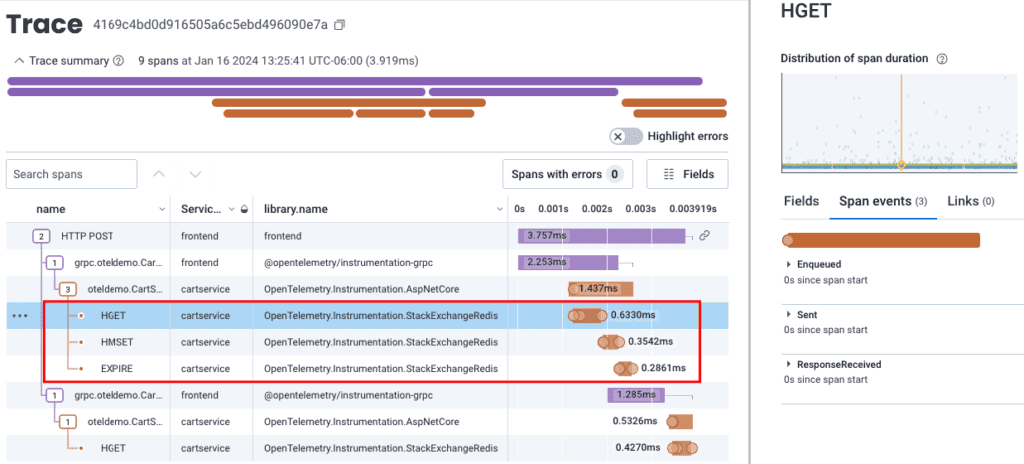Click the link icon on HTTP POST row
This screenshot has width=1024, height=464.
[704, 236]
